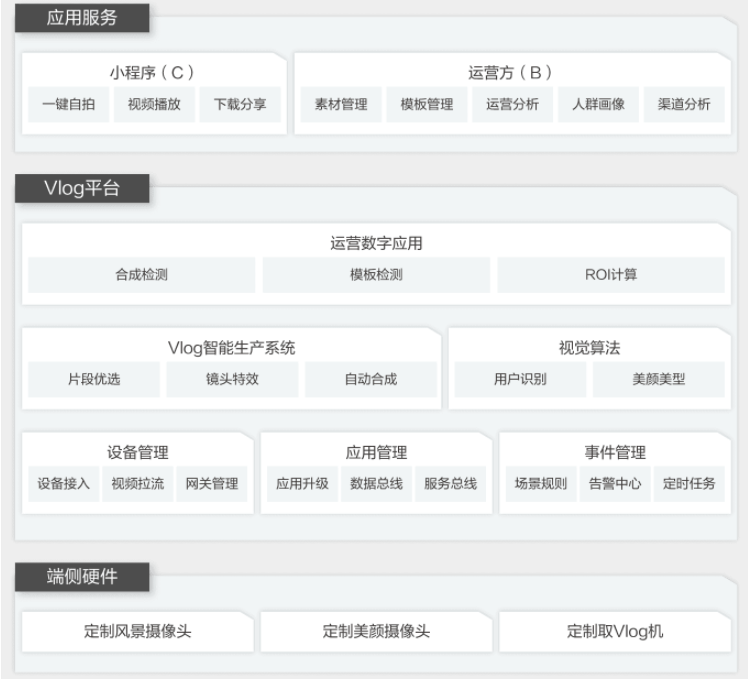
Task: Open the 美颜美型 box
Action: click(x=659, y=379)
